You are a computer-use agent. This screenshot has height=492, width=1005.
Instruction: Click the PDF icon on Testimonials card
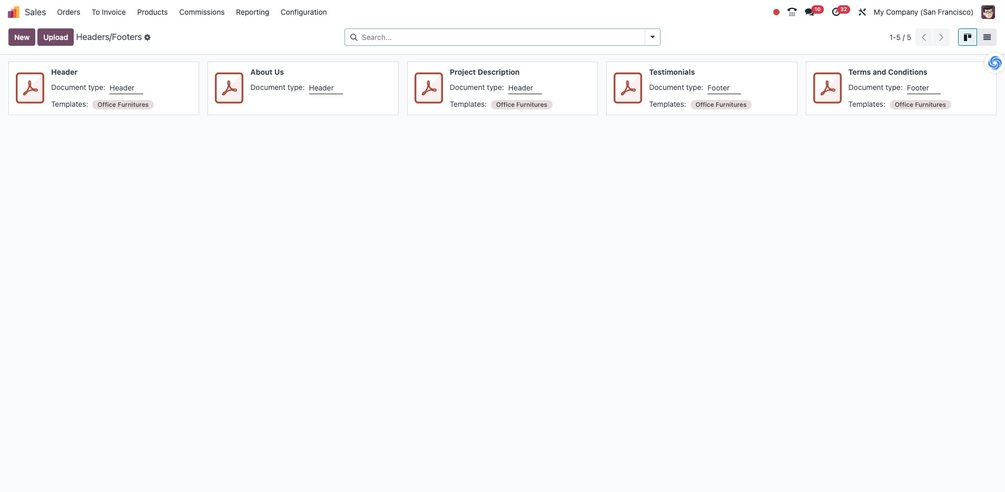click(628, 88)
